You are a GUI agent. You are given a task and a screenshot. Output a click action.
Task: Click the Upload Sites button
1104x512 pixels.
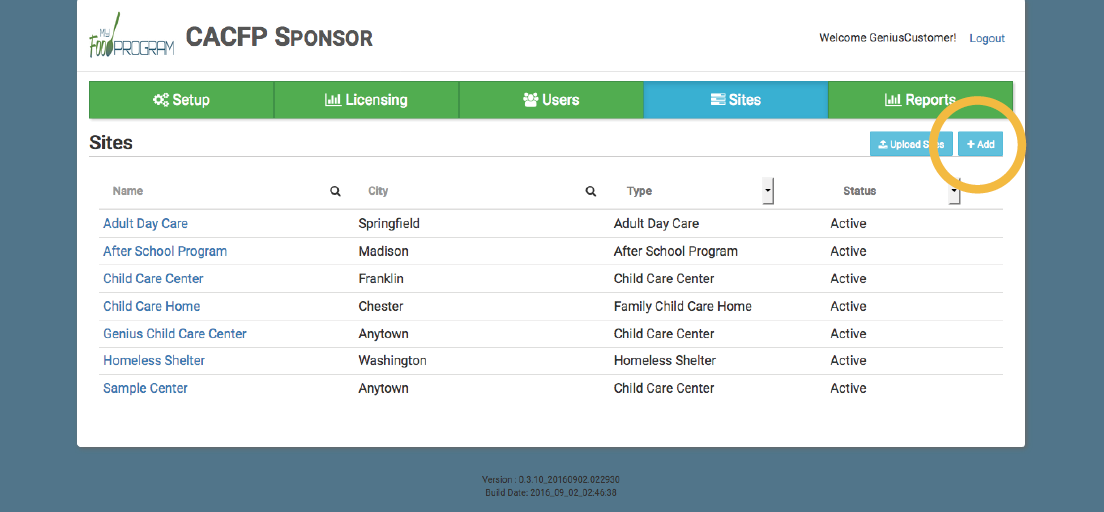pos(911,144)
